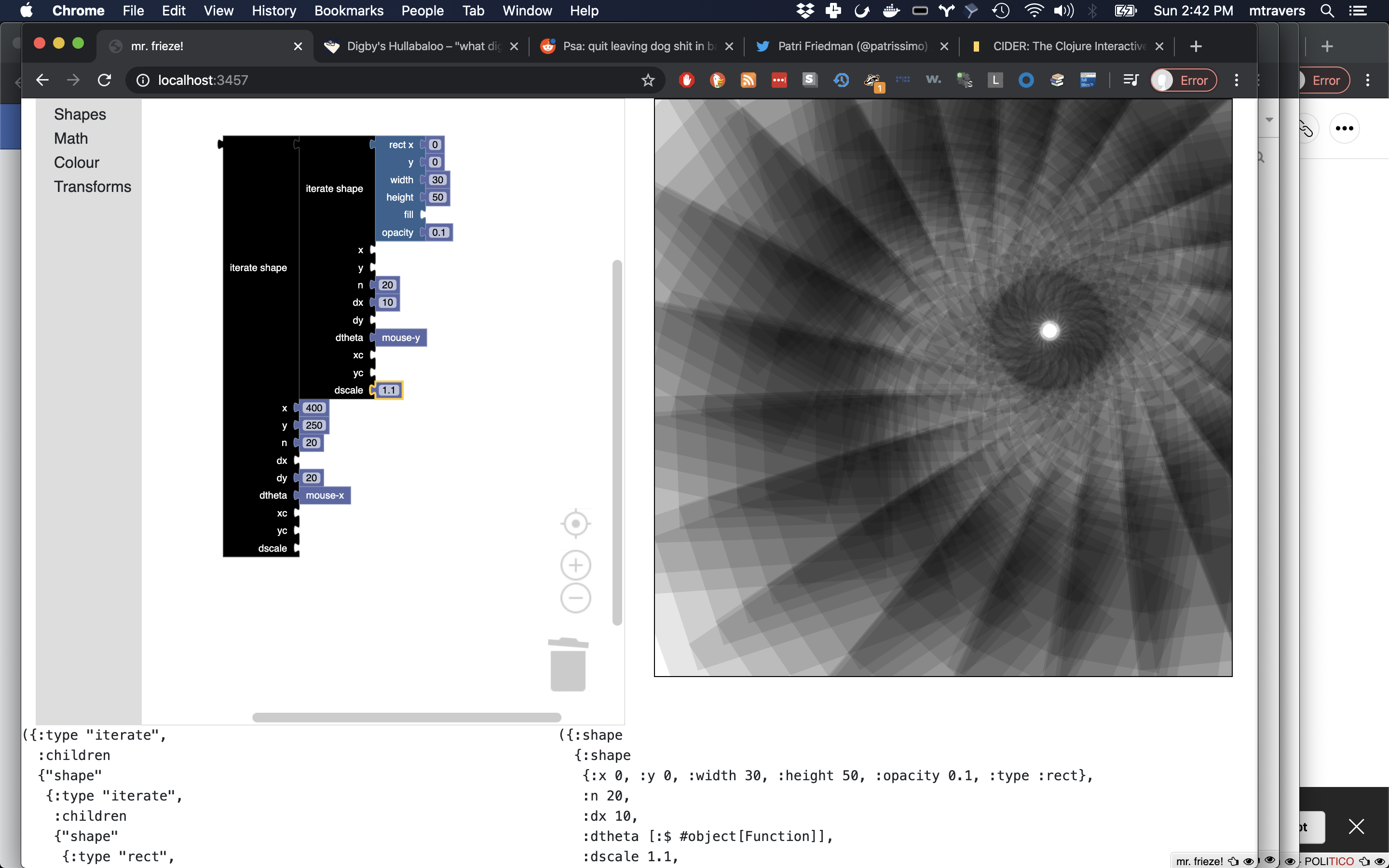Click the Blockly center workspace icon
The height and width of the screenshot is (868, 1389).
click(x=575, y=524)
